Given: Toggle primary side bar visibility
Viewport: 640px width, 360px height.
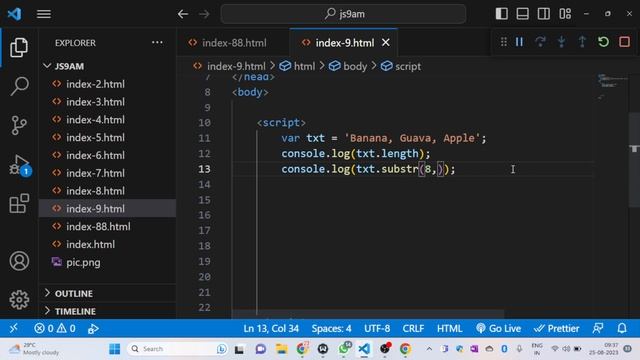Looking at the screenshot, I should pyautogui.click(x=502, y=14).
